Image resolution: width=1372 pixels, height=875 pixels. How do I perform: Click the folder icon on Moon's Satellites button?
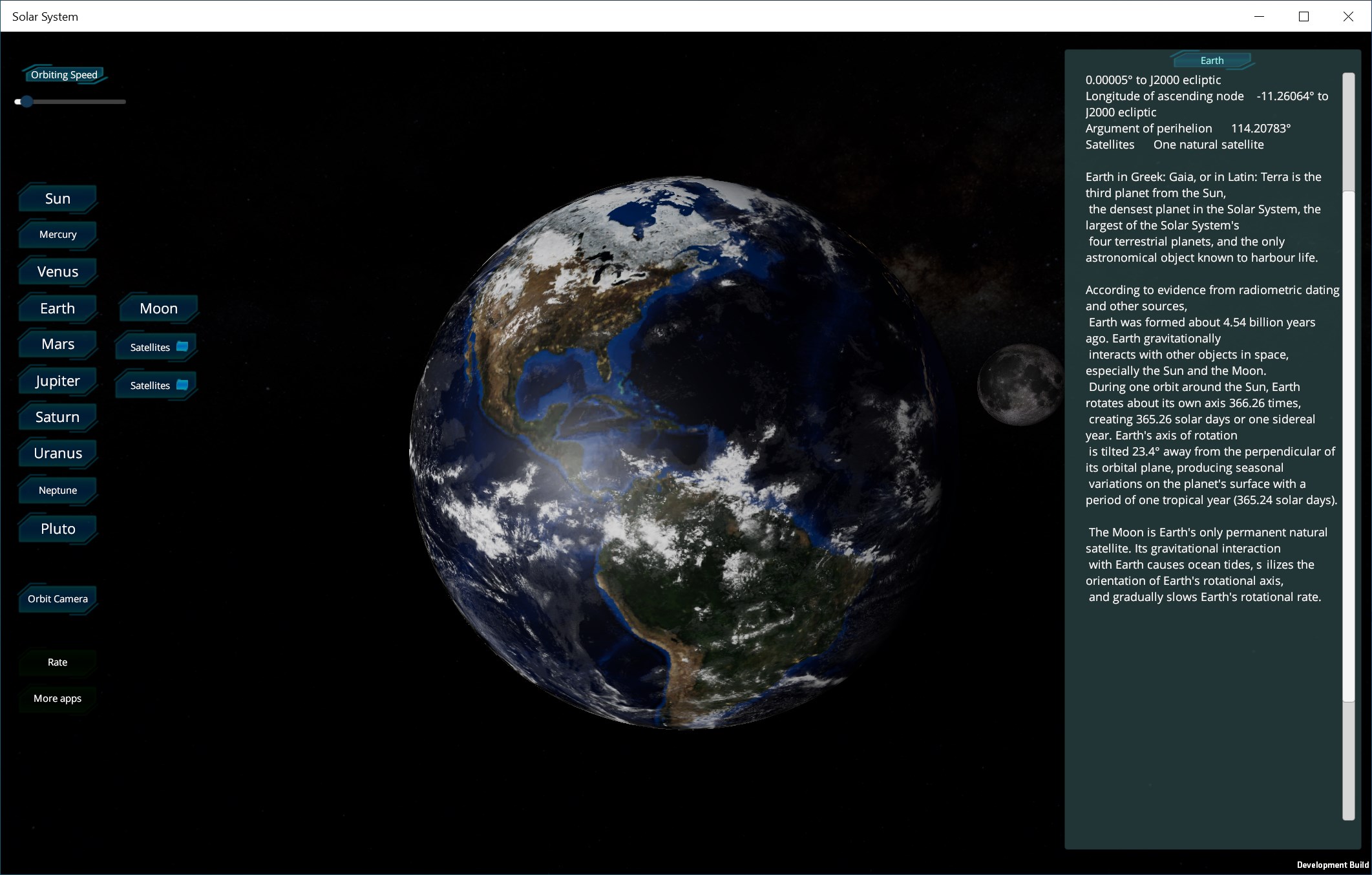tap(183, 346)
